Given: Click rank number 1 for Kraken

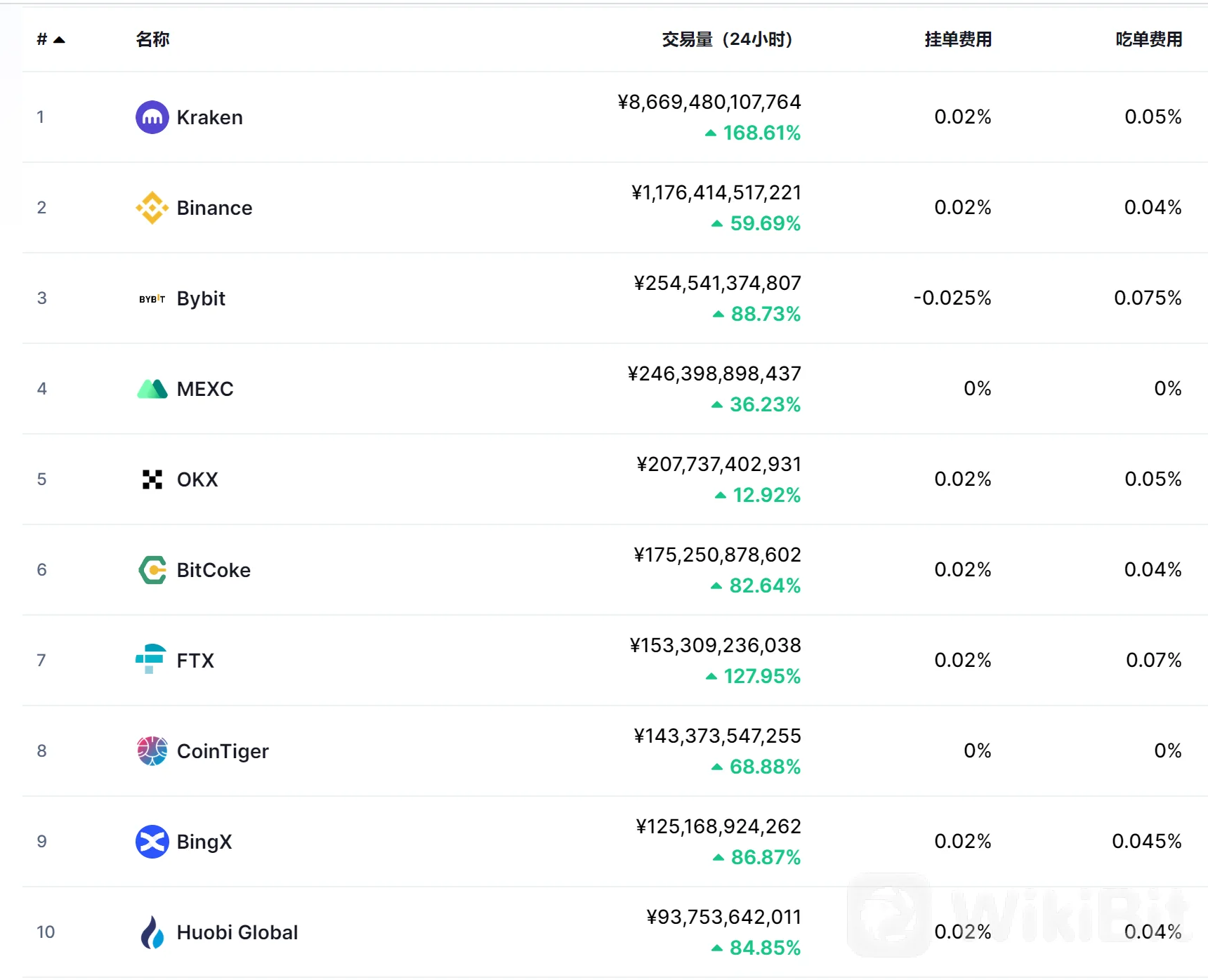Looking at the screenshot, I should [41, 117].
